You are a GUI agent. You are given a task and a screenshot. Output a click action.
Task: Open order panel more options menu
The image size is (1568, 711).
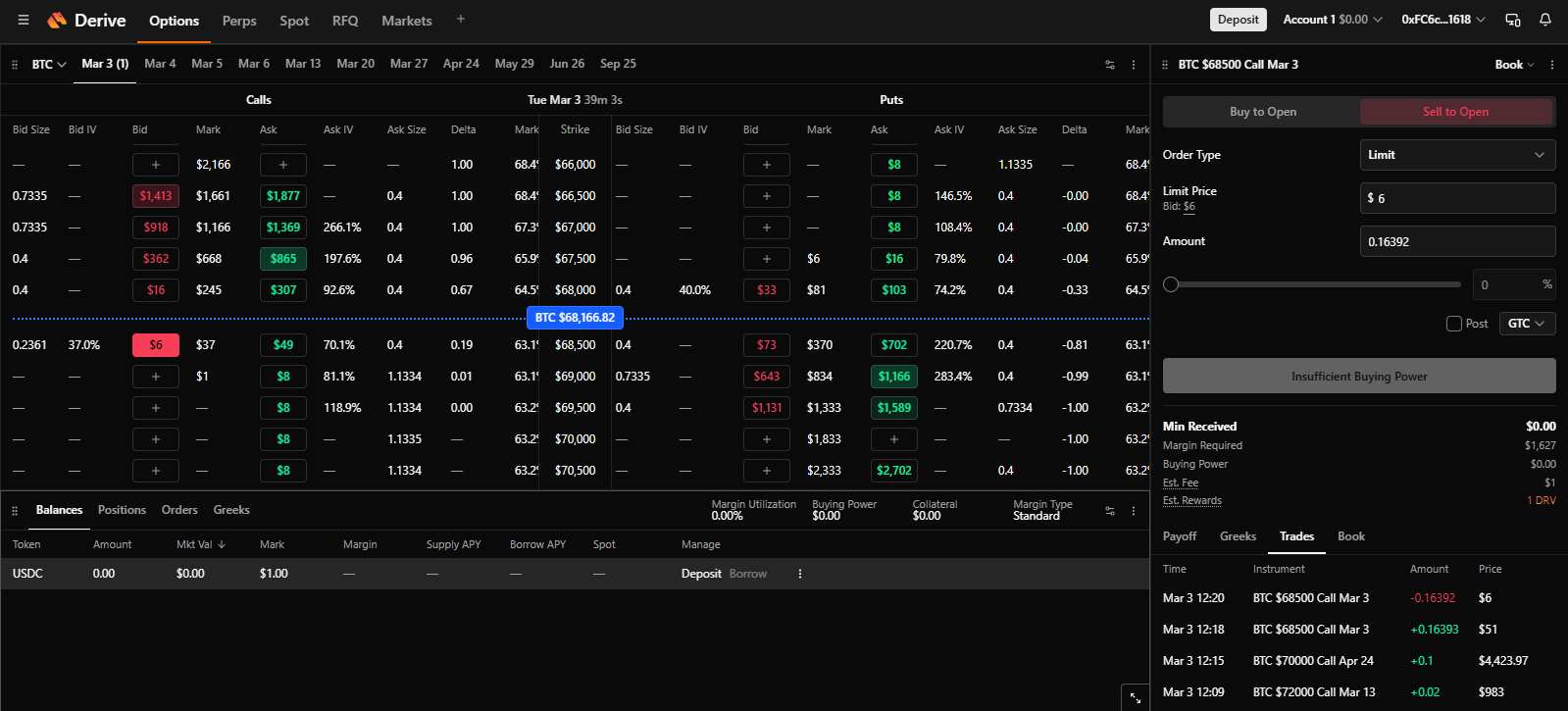coord(1552,65)
